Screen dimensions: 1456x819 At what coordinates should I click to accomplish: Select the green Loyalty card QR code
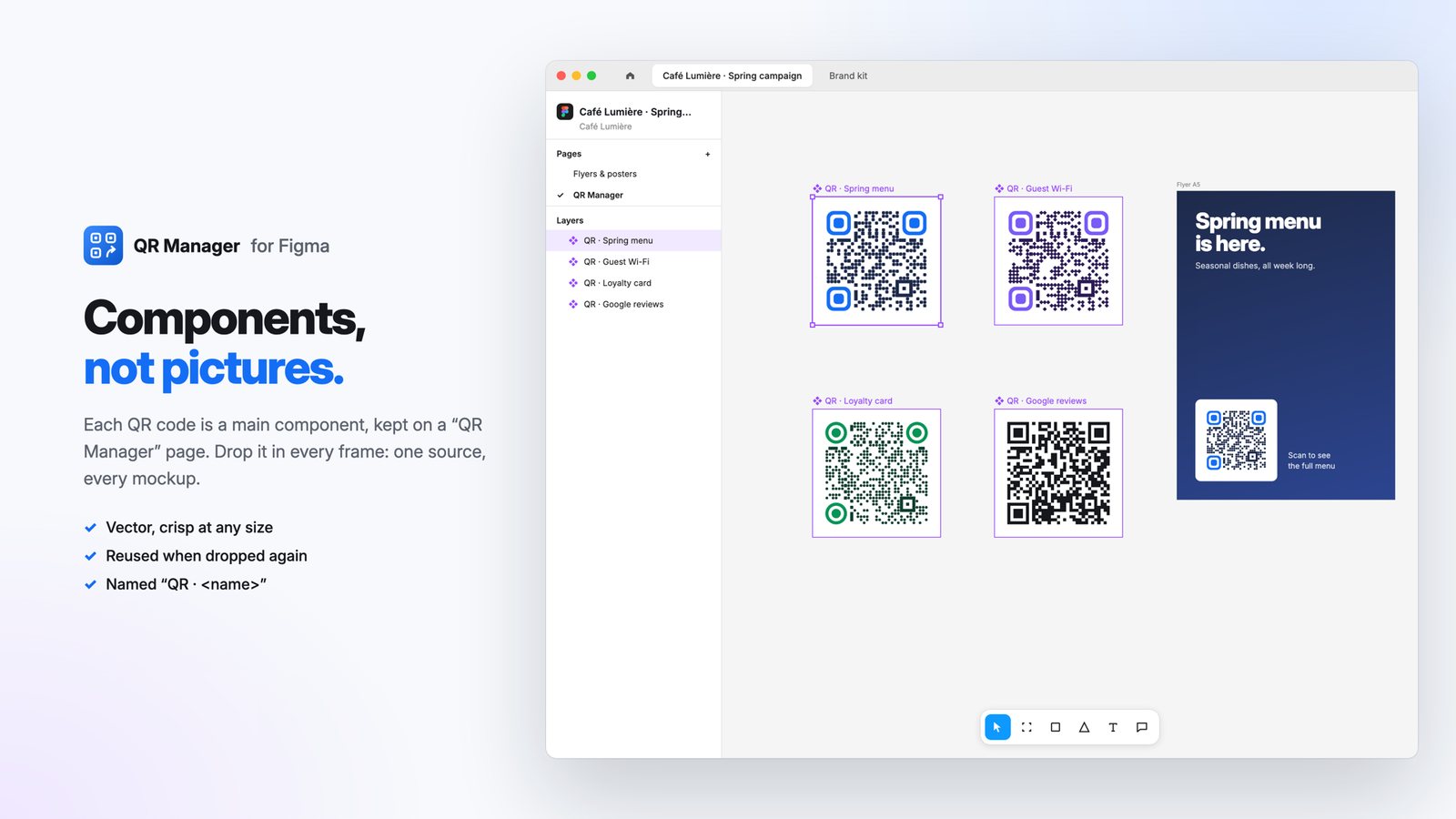876,473
